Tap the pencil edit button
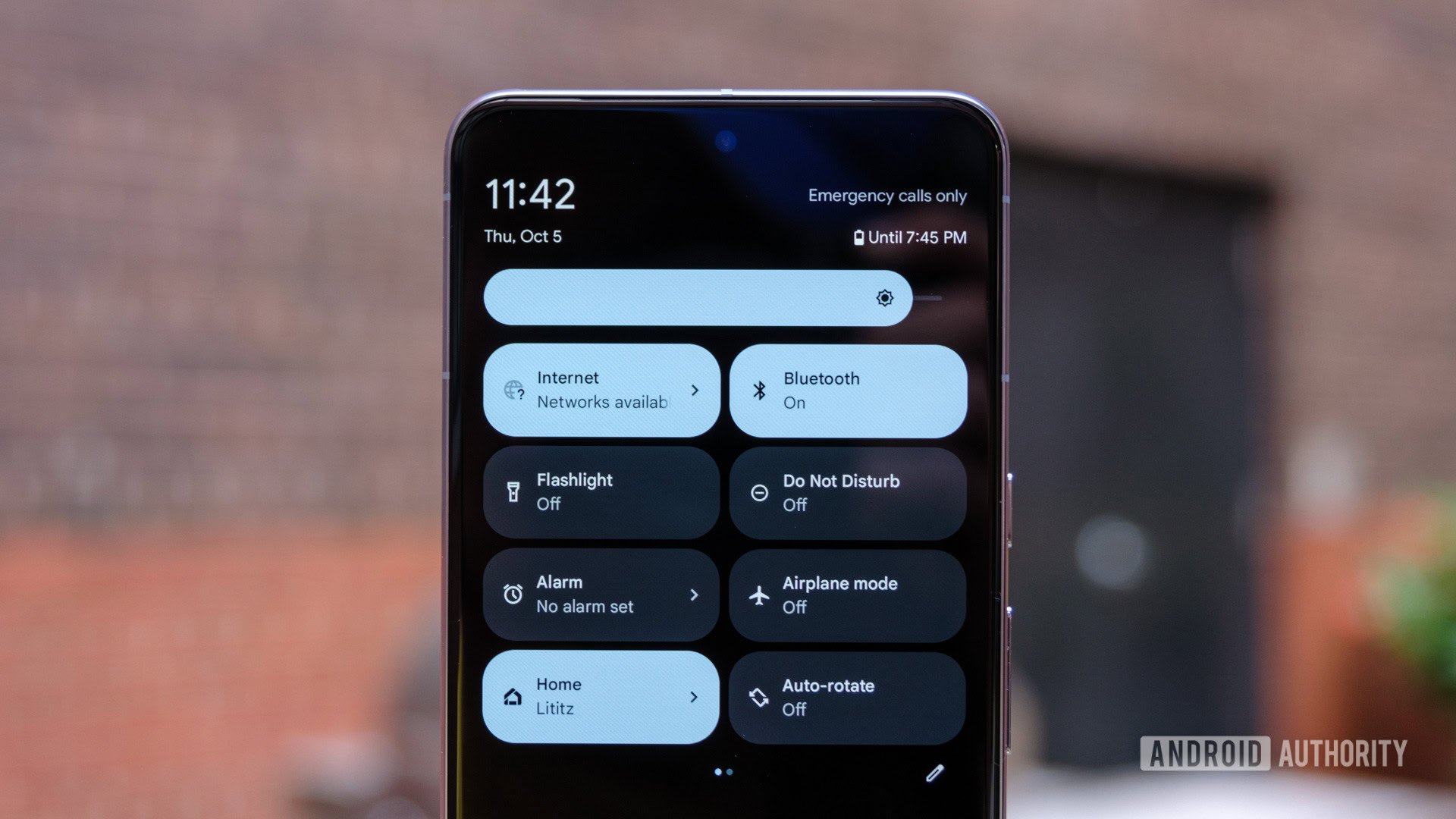This screenshot has height=819, width=1456. [x=934, y=770]
